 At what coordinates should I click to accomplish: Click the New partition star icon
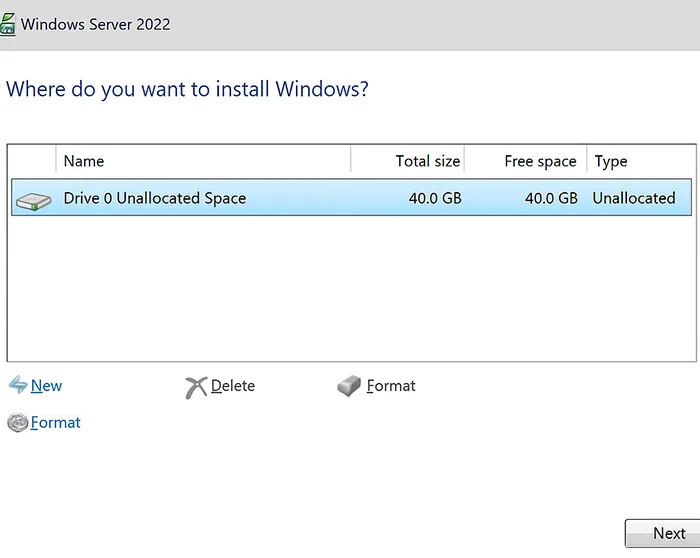(x=17, y=386)
